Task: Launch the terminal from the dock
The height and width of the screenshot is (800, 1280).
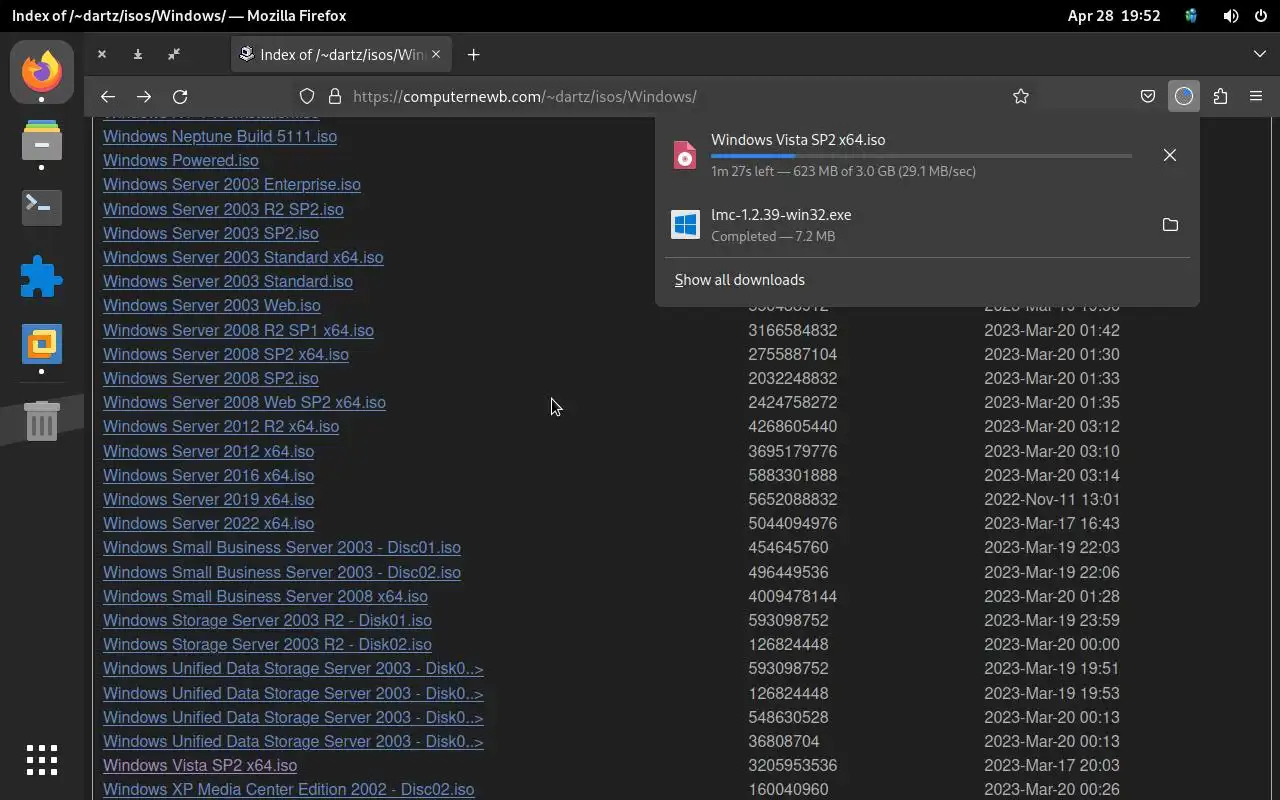Action: click(42, 207)
